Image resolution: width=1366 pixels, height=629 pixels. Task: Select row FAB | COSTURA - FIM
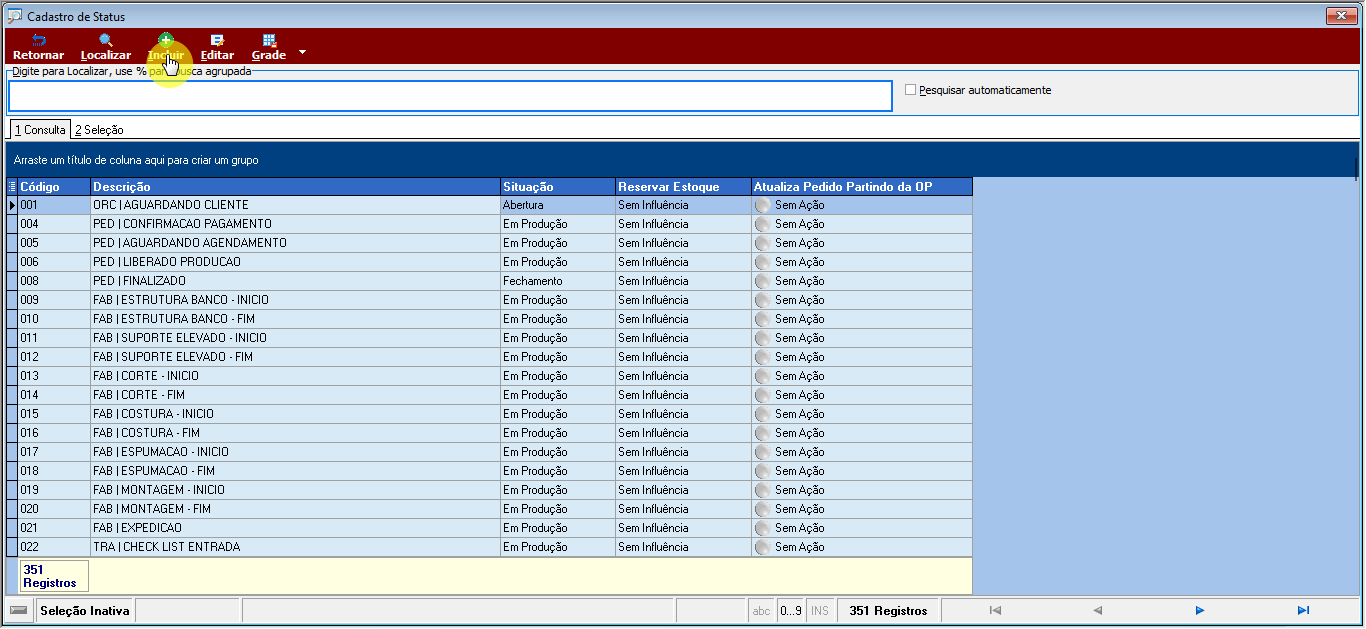pyautogui.click(x=489, y=433)
